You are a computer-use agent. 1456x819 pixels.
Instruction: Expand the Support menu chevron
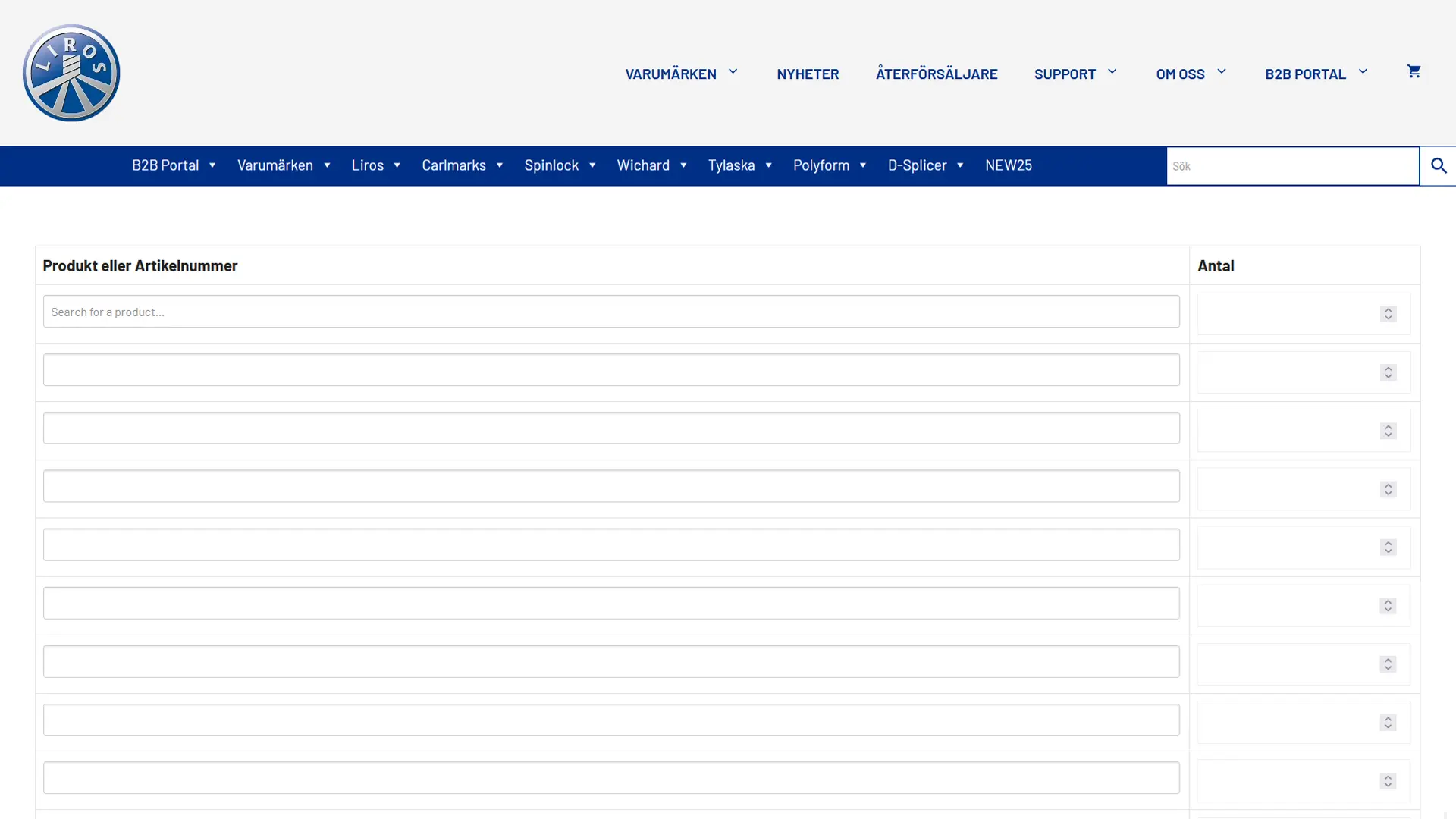tap(1112, 72)
